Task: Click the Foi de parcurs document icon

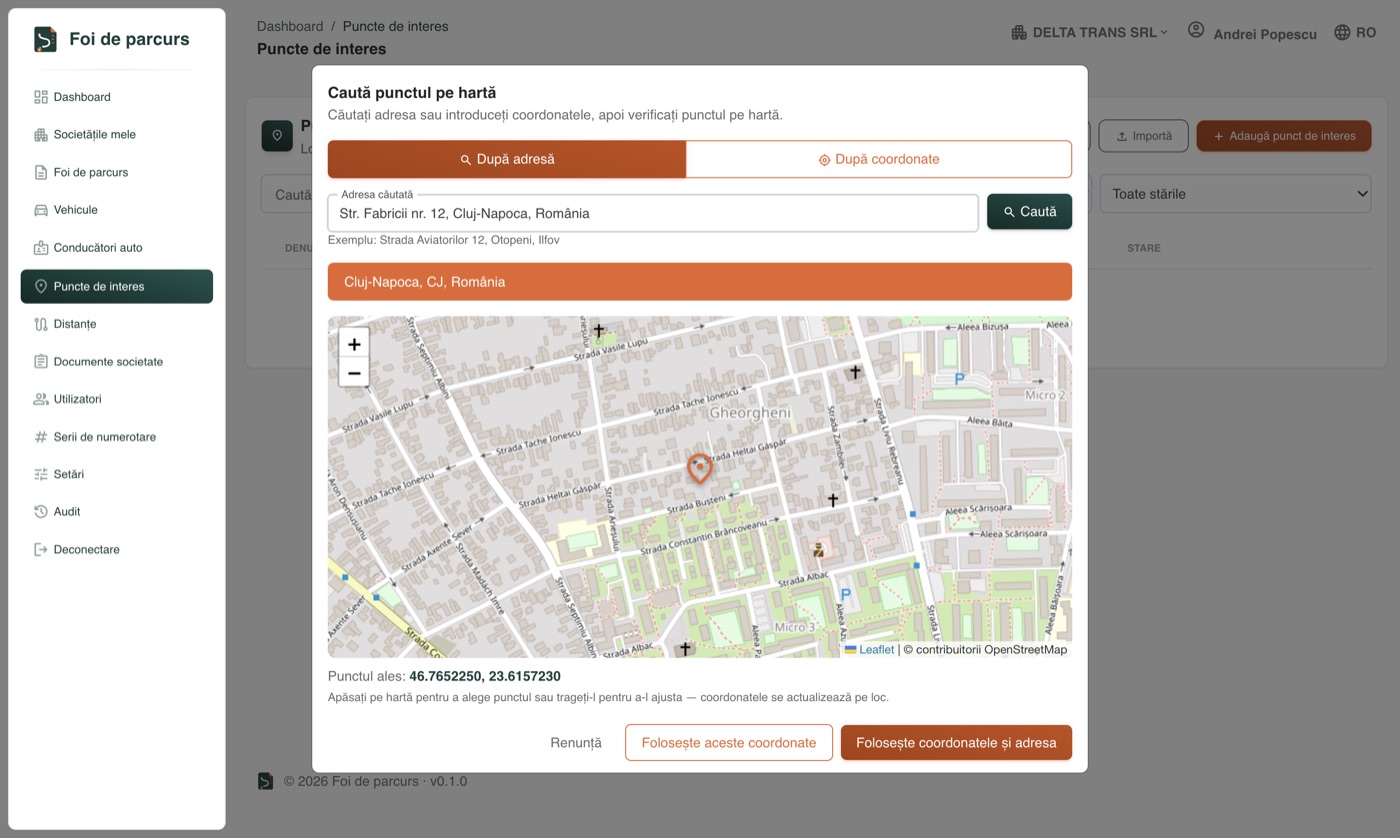Action: click(41, 172)
